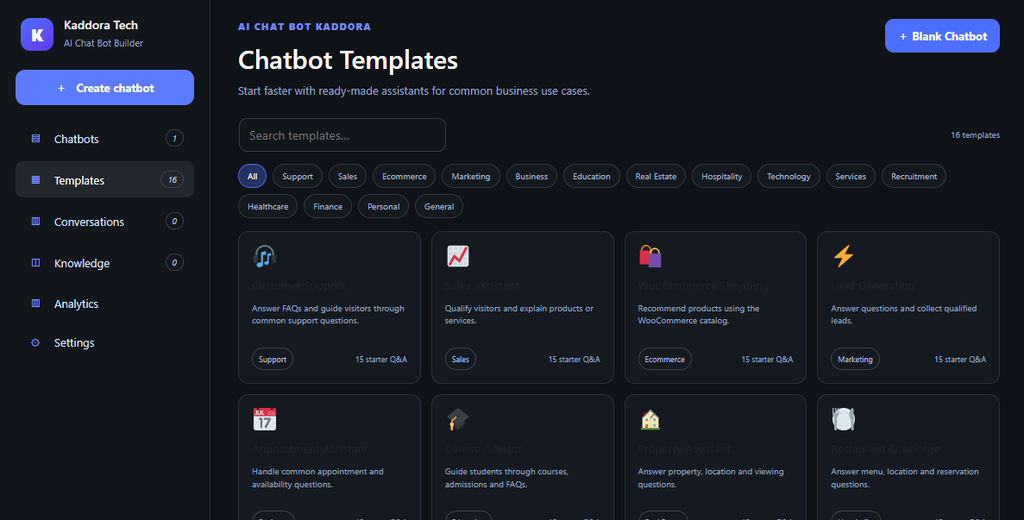
Task: Click the Customer Support headphones icon
Action: [264, 256]
